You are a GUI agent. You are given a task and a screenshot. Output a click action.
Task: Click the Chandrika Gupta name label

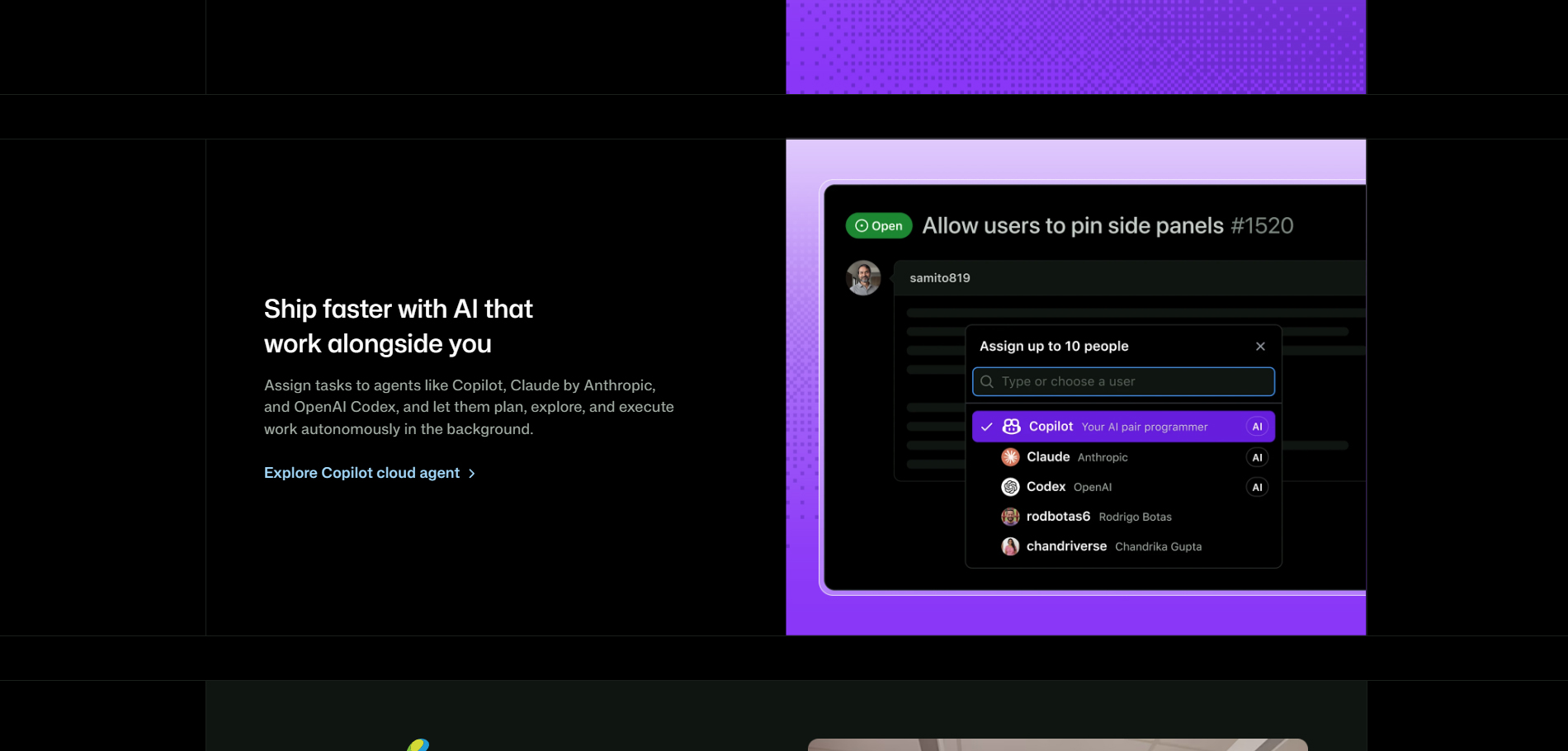pyautogui.click(x=1159, y=546)
